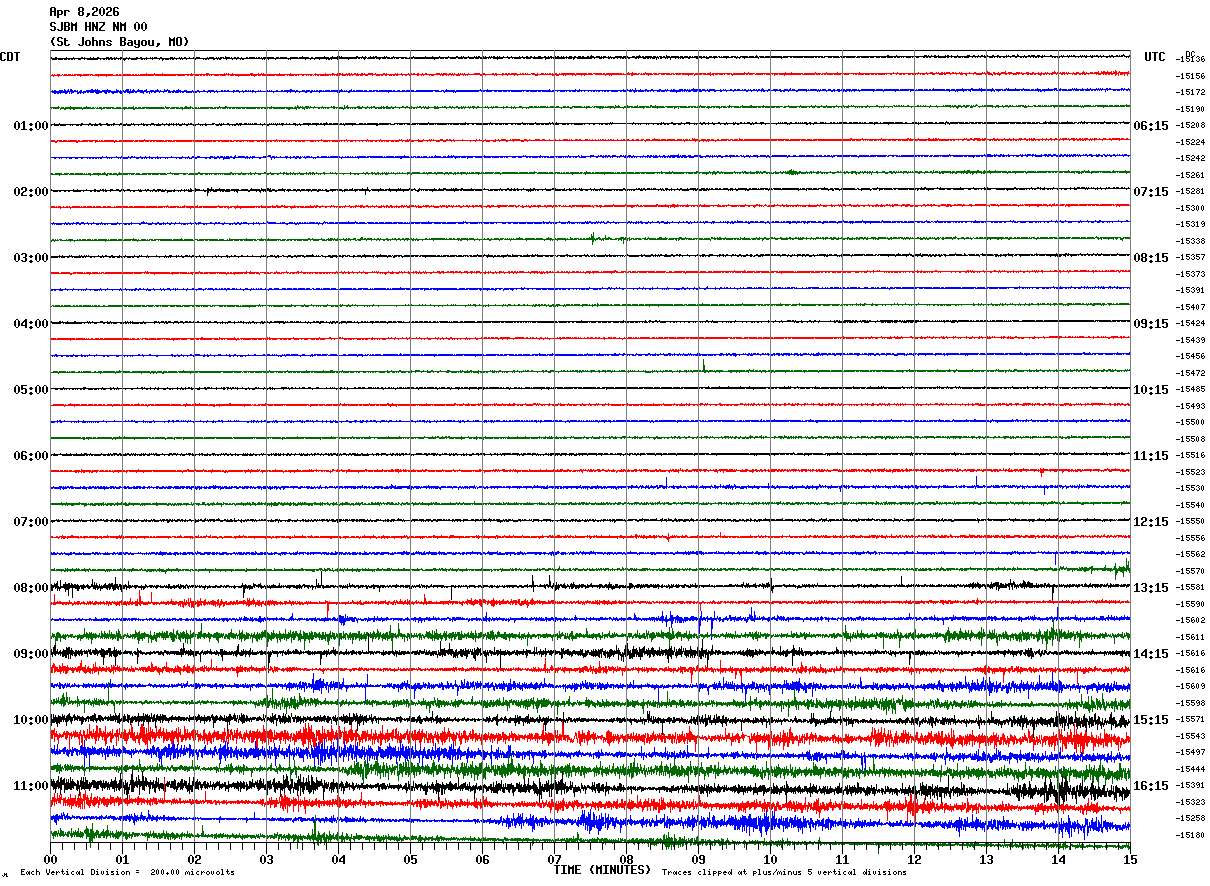Click minute '14' on the time axis

pos(1058,859)
